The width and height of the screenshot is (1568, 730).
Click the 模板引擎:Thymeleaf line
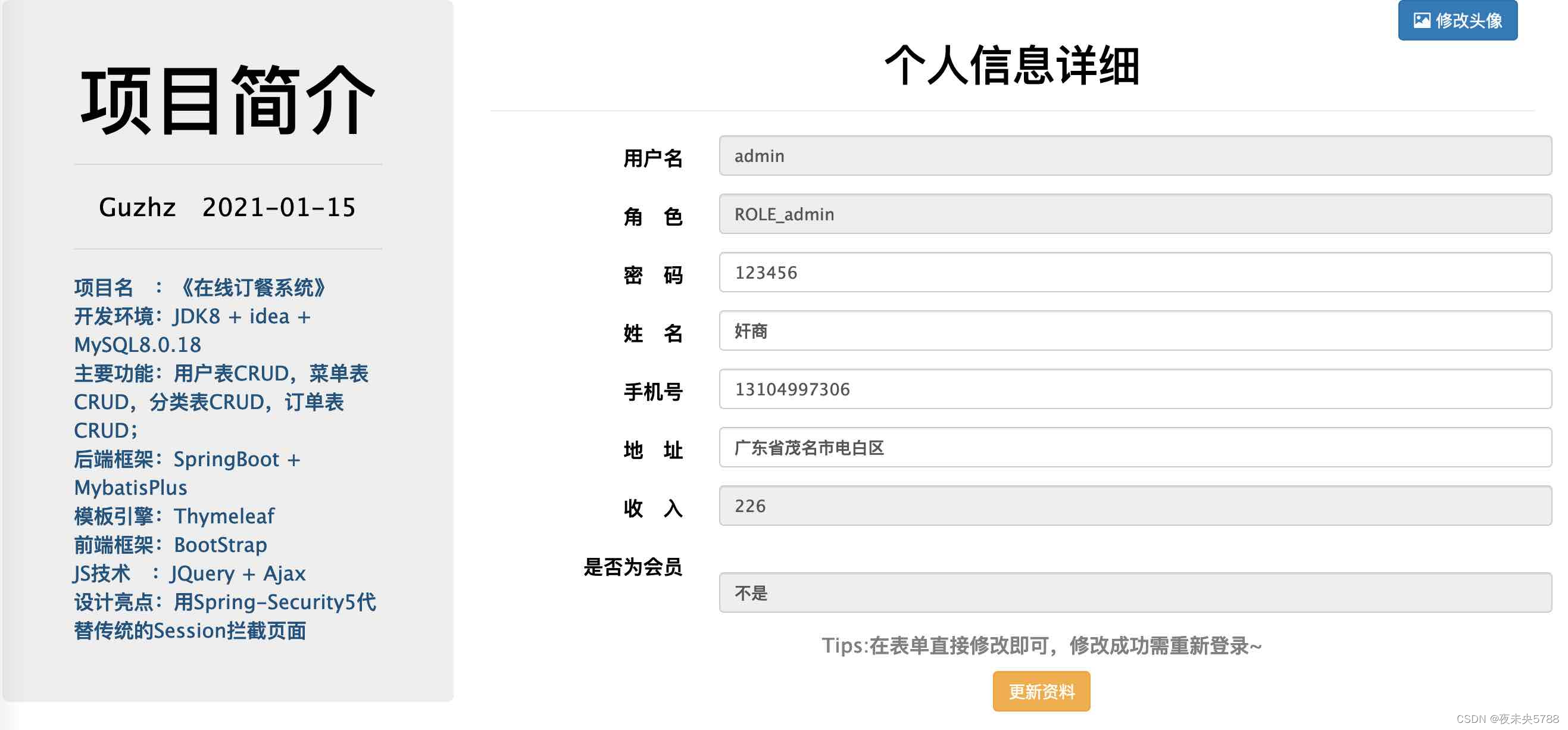[x=174, y=516]
